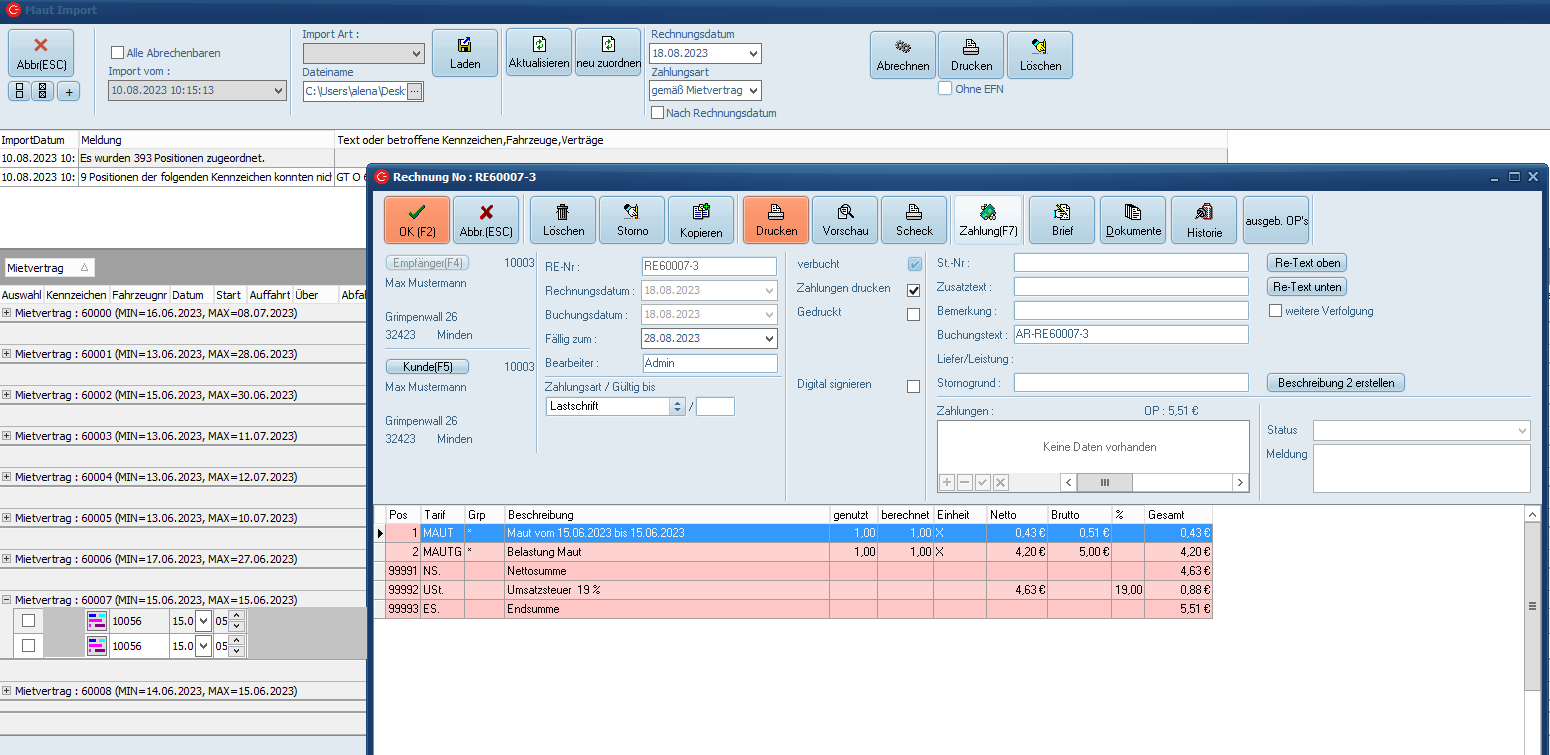Viewport: 1550px width, 755px height.
Task: Toggle the Zahlungen drucken checkbox
Action: pos(913,290)
